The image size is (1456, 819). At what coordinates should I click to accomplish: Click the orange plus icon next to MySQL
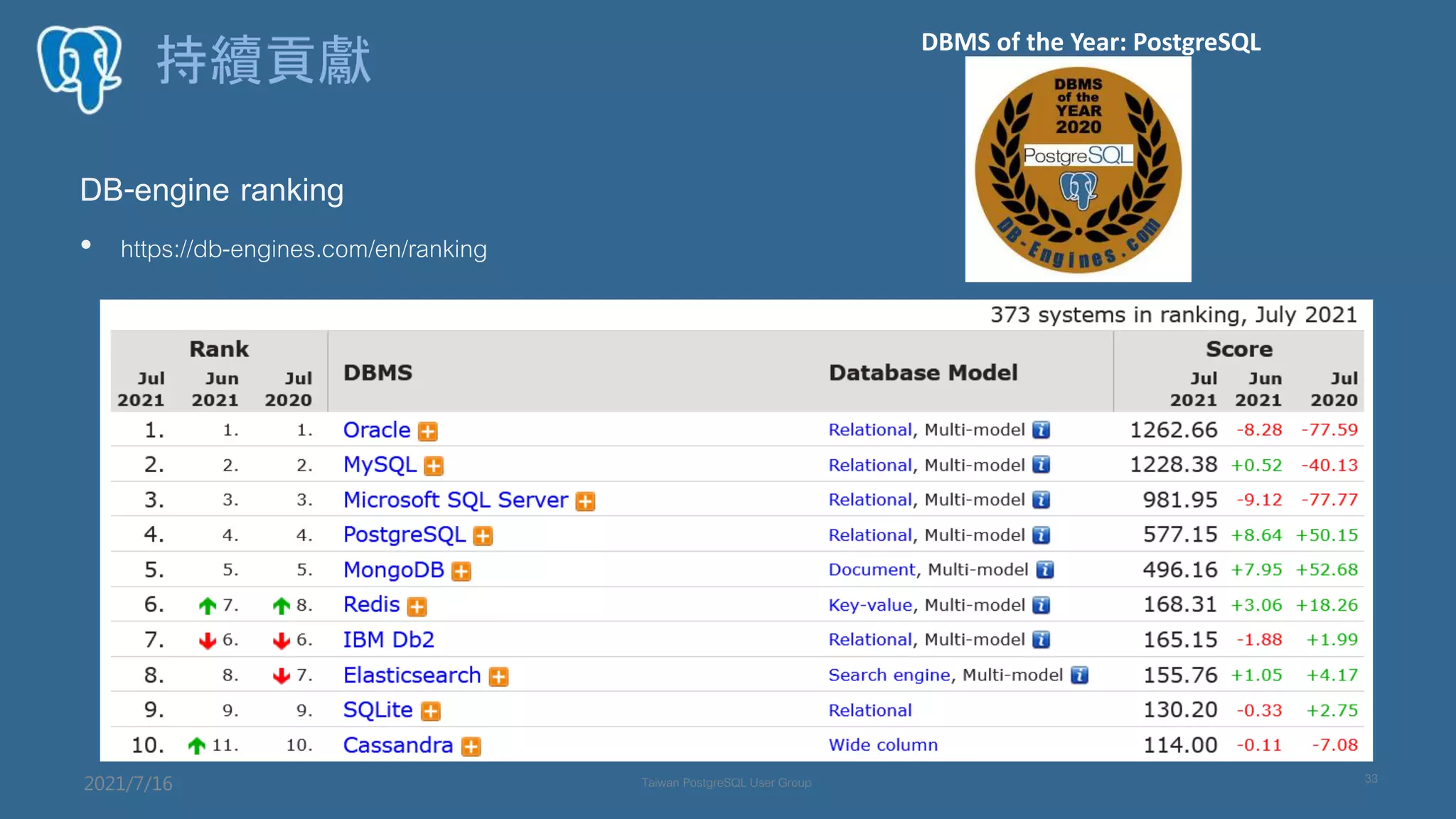(x=434, y=466)
